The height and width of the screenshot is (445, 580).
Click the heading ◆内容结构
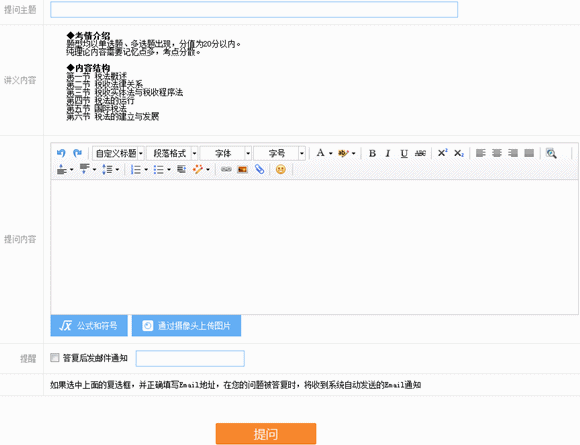[x=88, y=68]
